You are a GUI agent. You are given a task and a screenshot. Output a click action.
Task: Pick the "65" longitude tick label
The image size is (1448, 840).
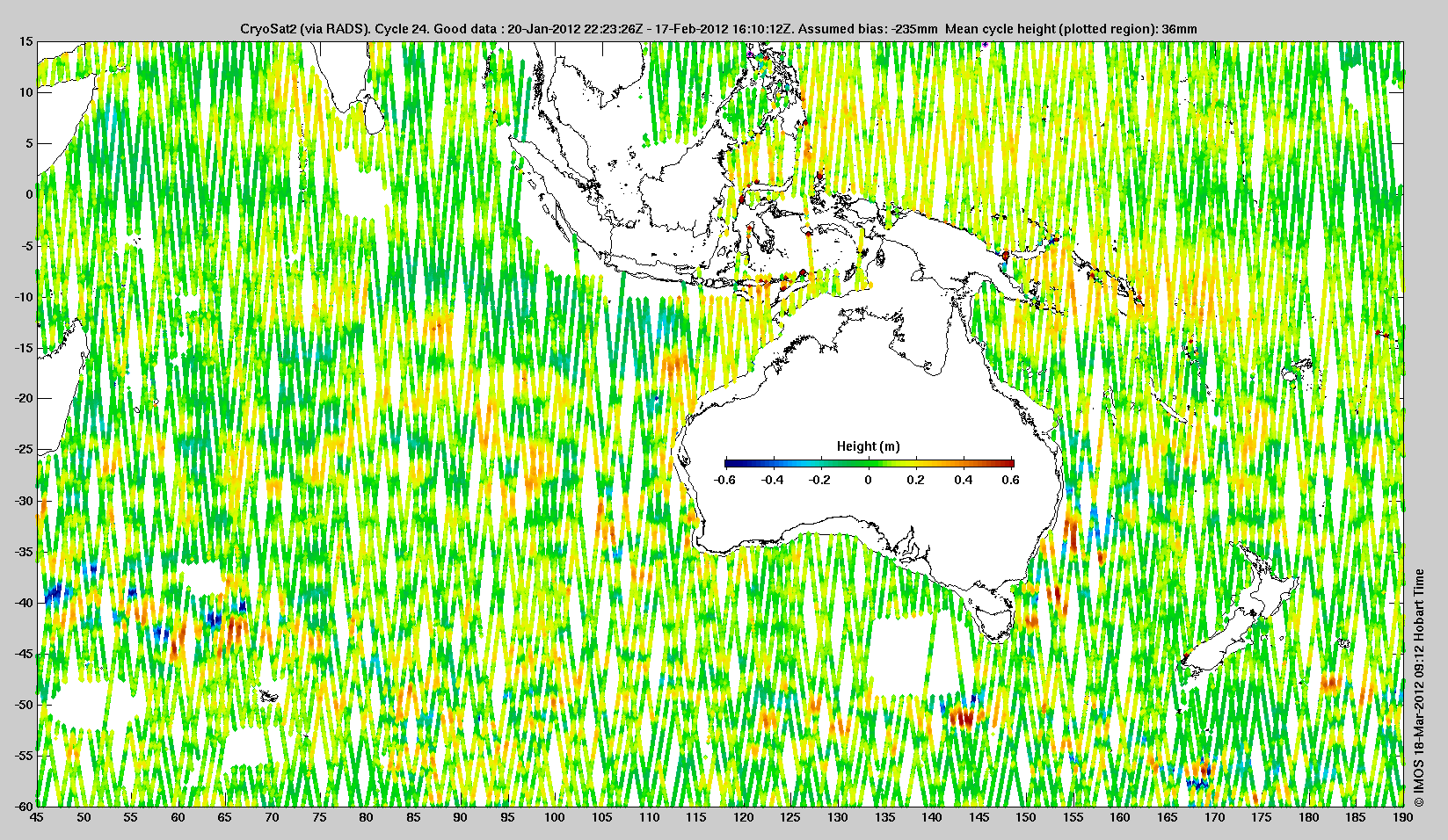pyautogui.click(x=225, y=817)
